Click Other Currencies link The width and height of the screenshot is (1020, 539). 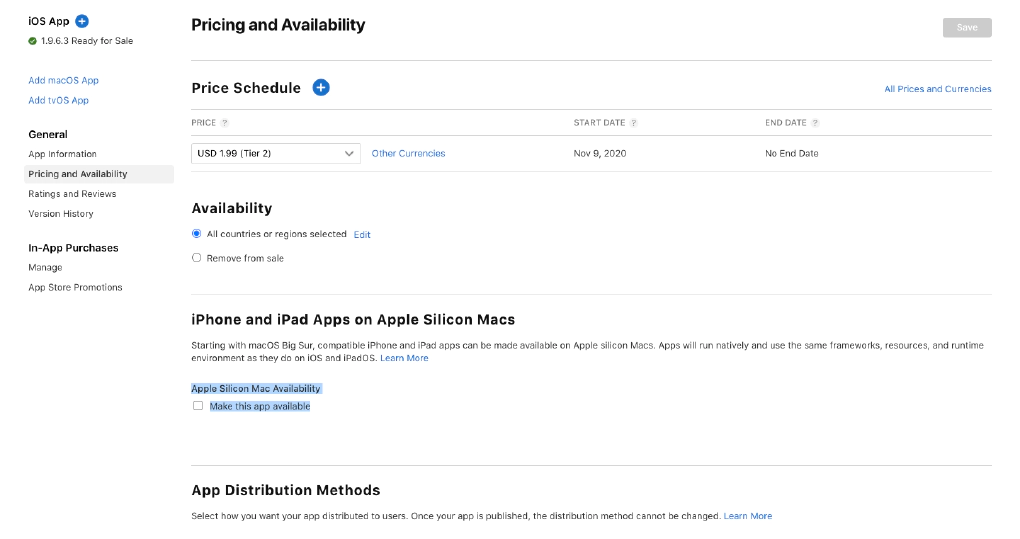[408, 154]
